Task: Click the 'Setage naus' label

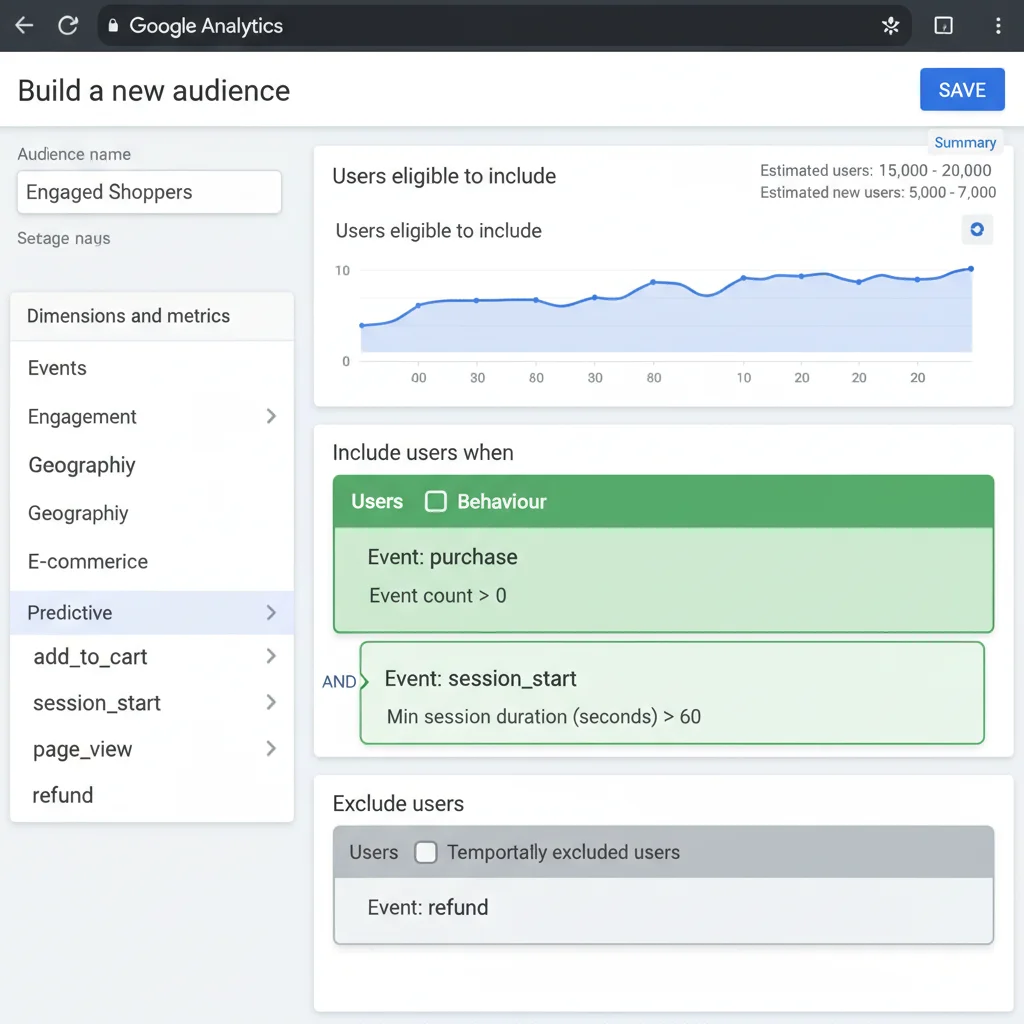Action: pyautogui.click(x=63, y=238)
